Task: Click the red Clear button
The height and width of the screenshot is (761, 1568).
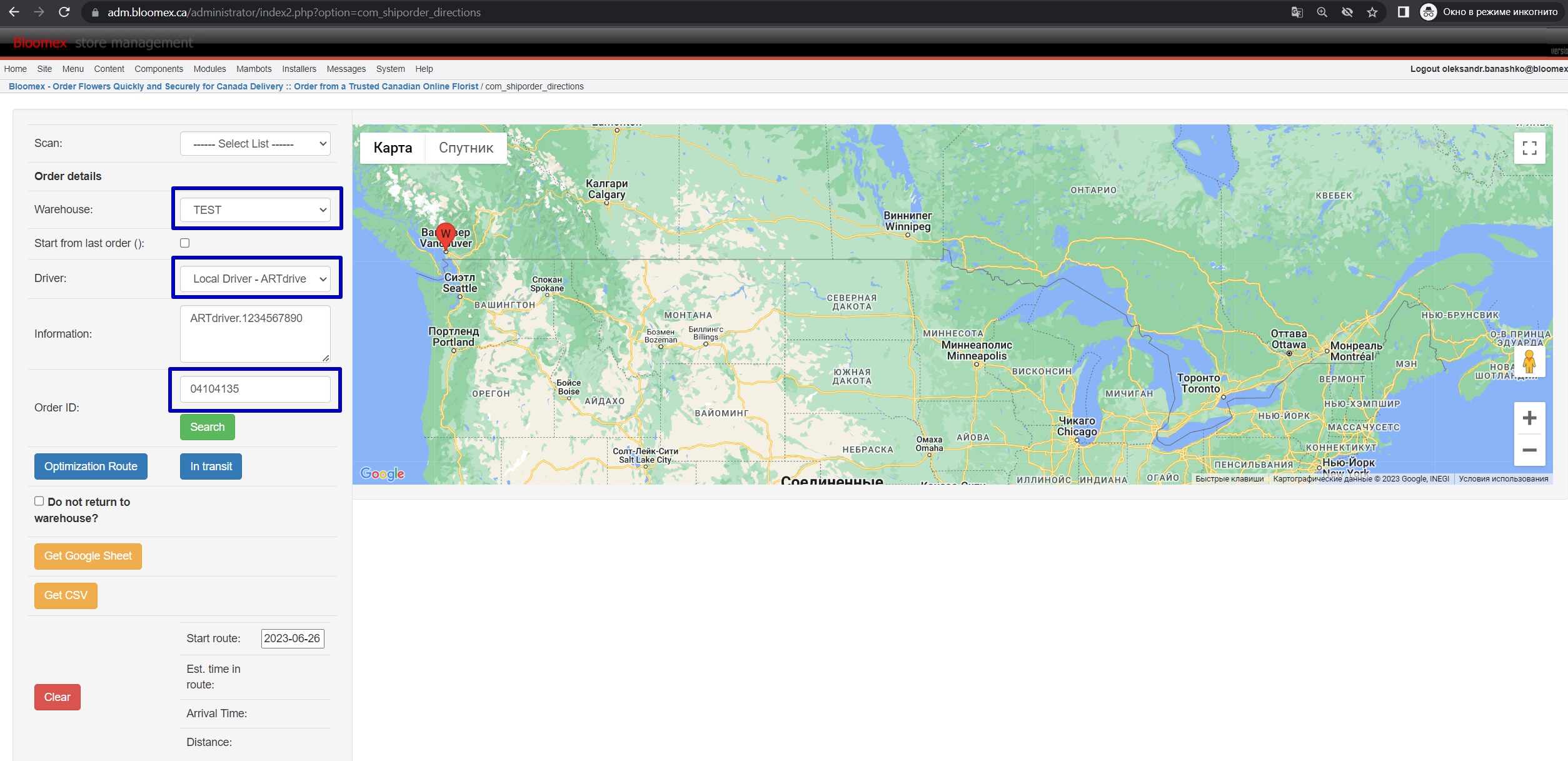Action: 58,697
